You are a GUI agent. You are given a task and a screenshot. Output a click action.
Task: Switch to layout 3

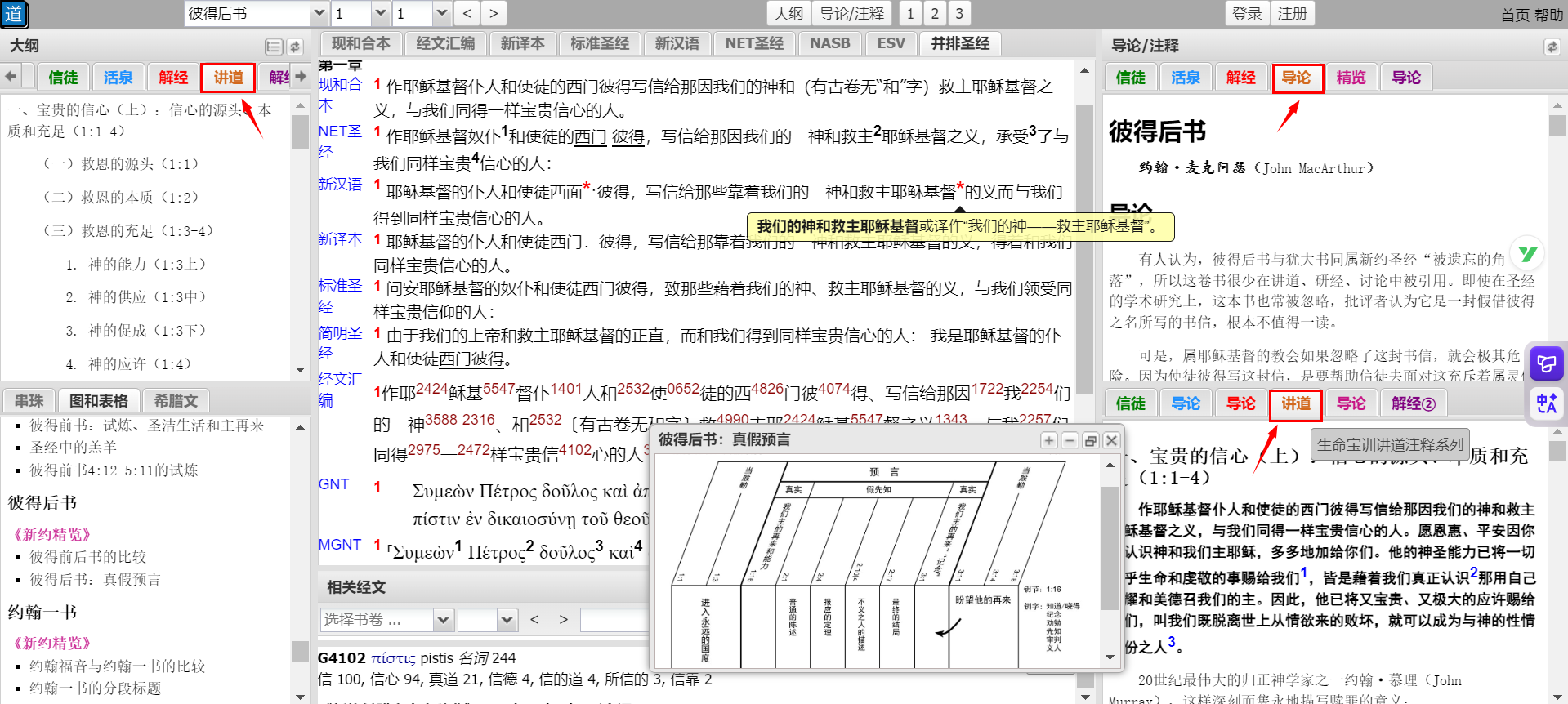point(959,14)
